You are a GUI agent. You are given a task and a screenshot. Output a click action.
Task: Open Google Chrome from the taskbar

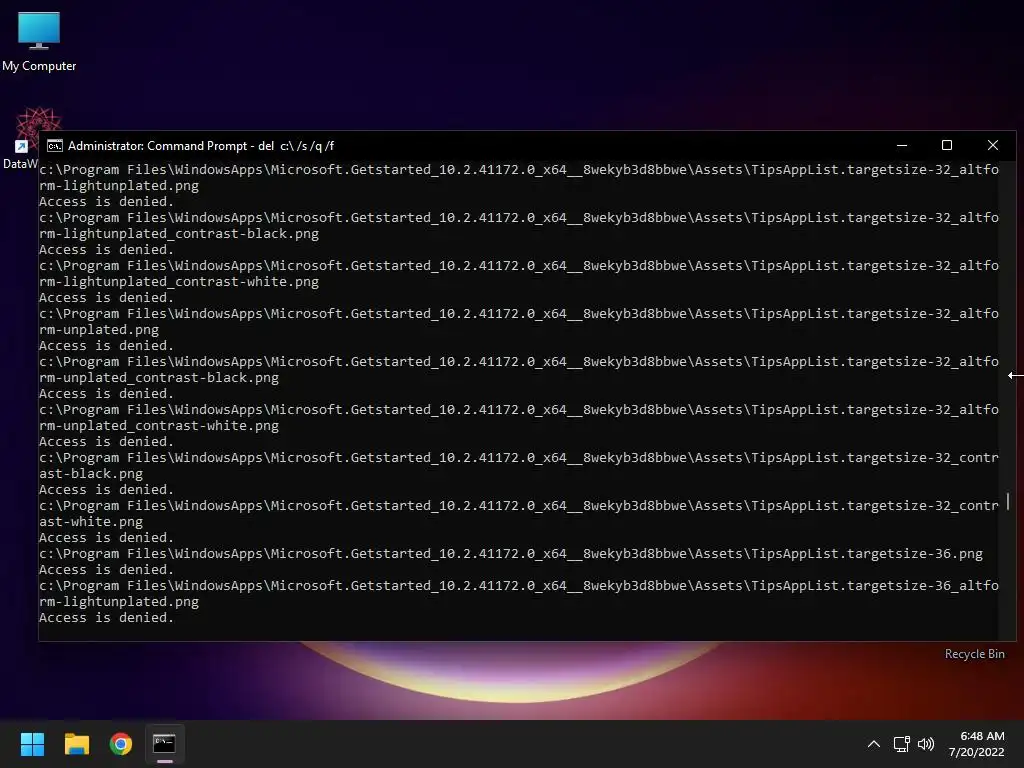[x=121, y=744]
